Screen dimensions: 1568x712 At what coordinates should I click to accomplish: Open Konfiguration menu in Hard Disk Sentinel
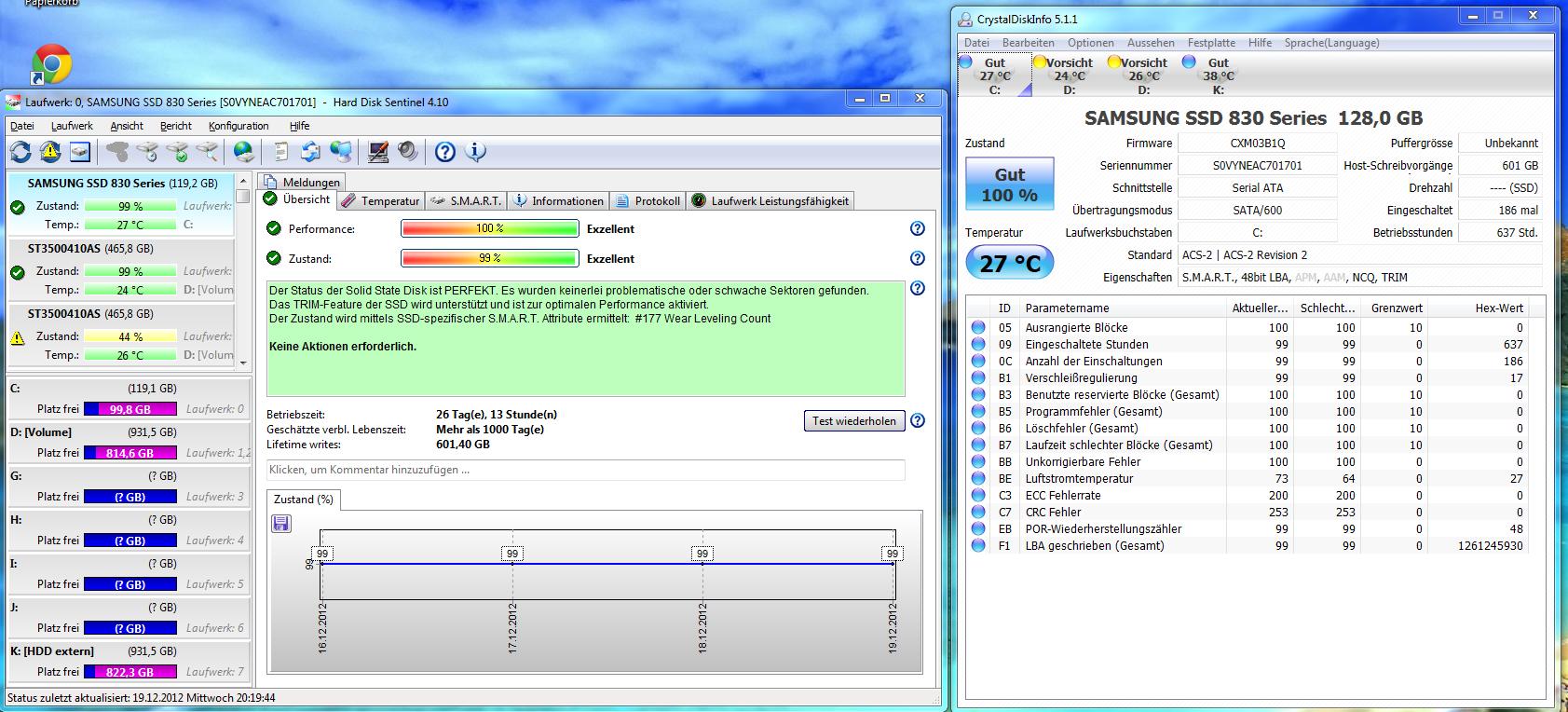coord(239,126)
